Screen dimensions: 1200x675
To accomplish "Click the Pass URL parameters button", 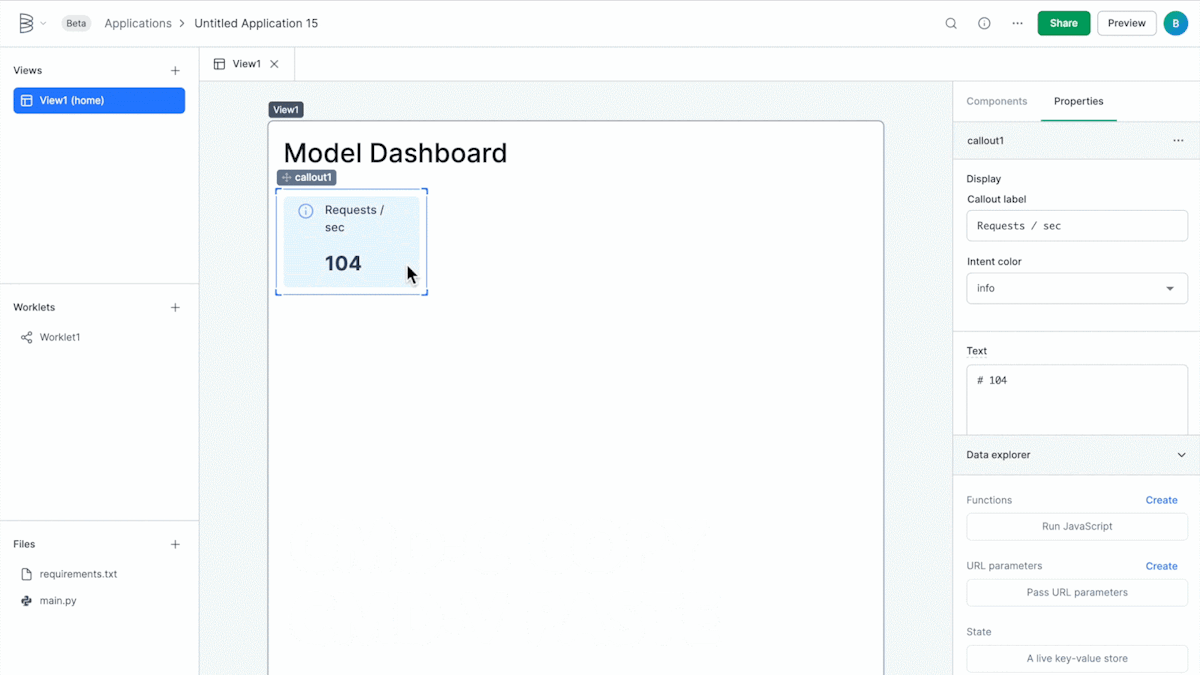I will click(x=1077, y=592).
